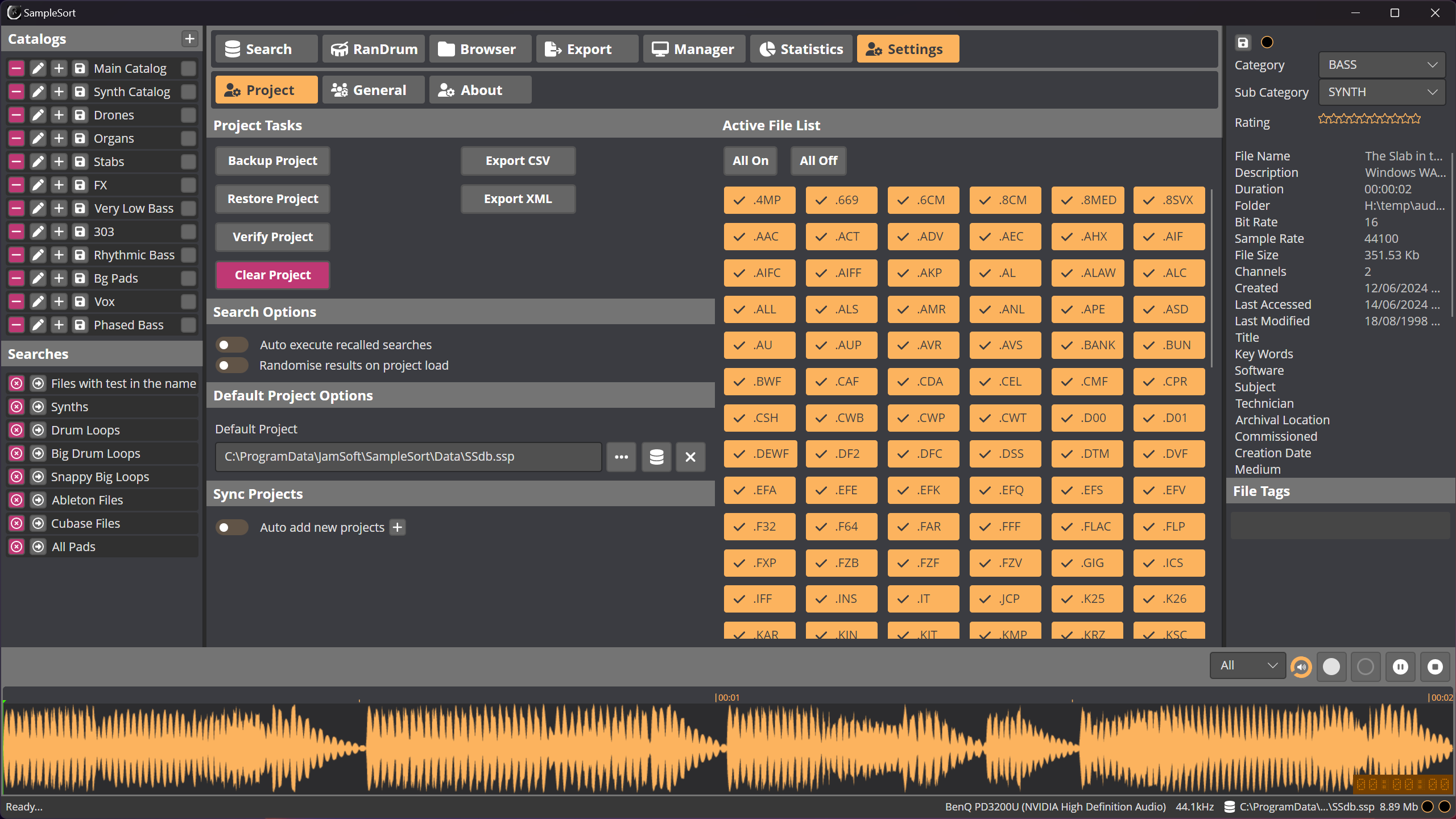
Task: Toggle Auto execute recalled searches
Action: [x=231, y=345]
